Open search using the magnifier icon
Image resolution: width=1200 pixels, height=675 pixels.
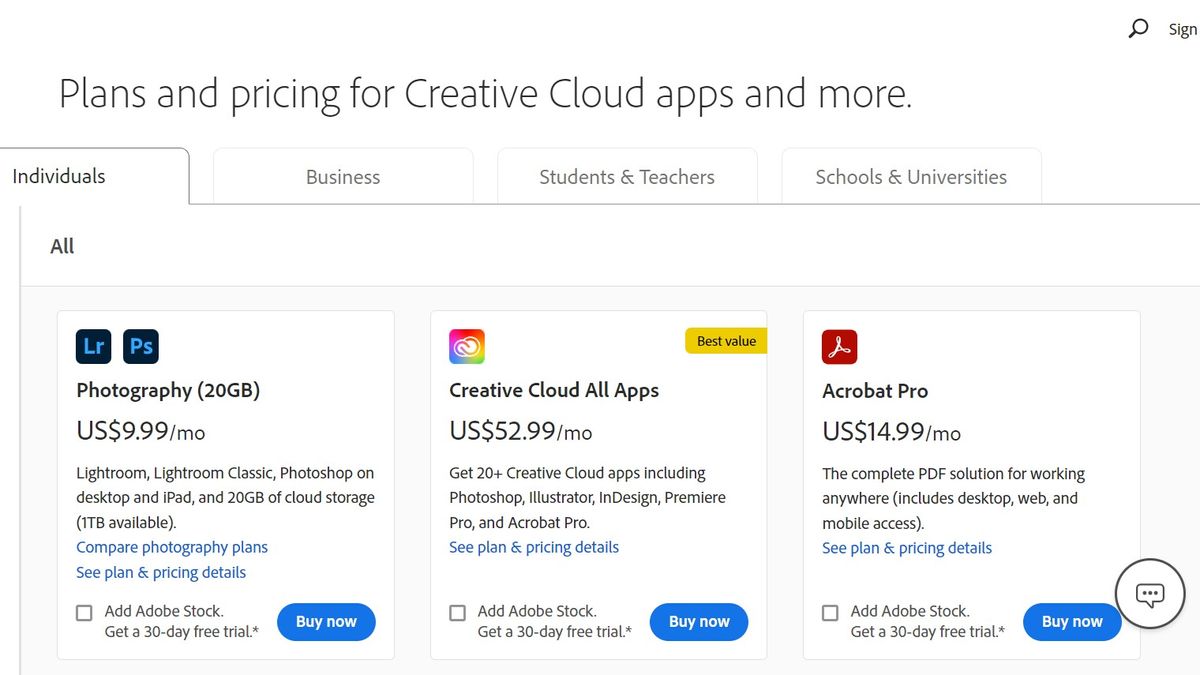point(1138,29)
